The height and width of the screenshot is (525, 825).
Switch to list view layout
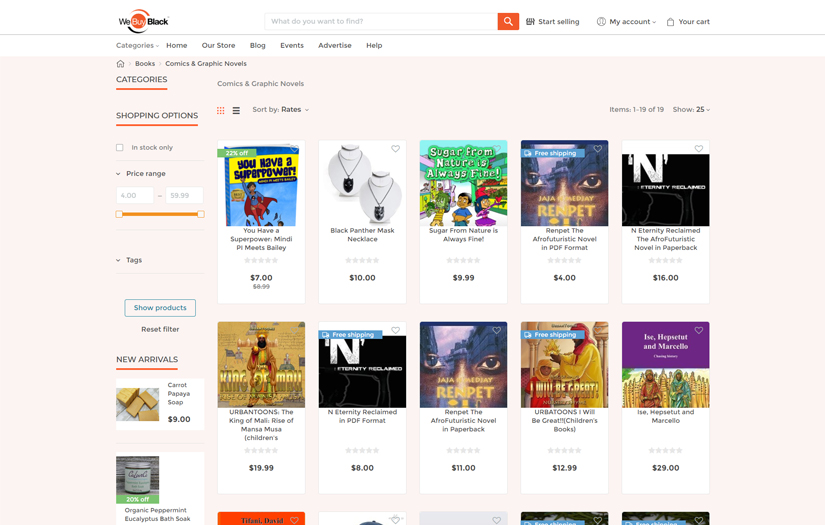pos(236,110)
